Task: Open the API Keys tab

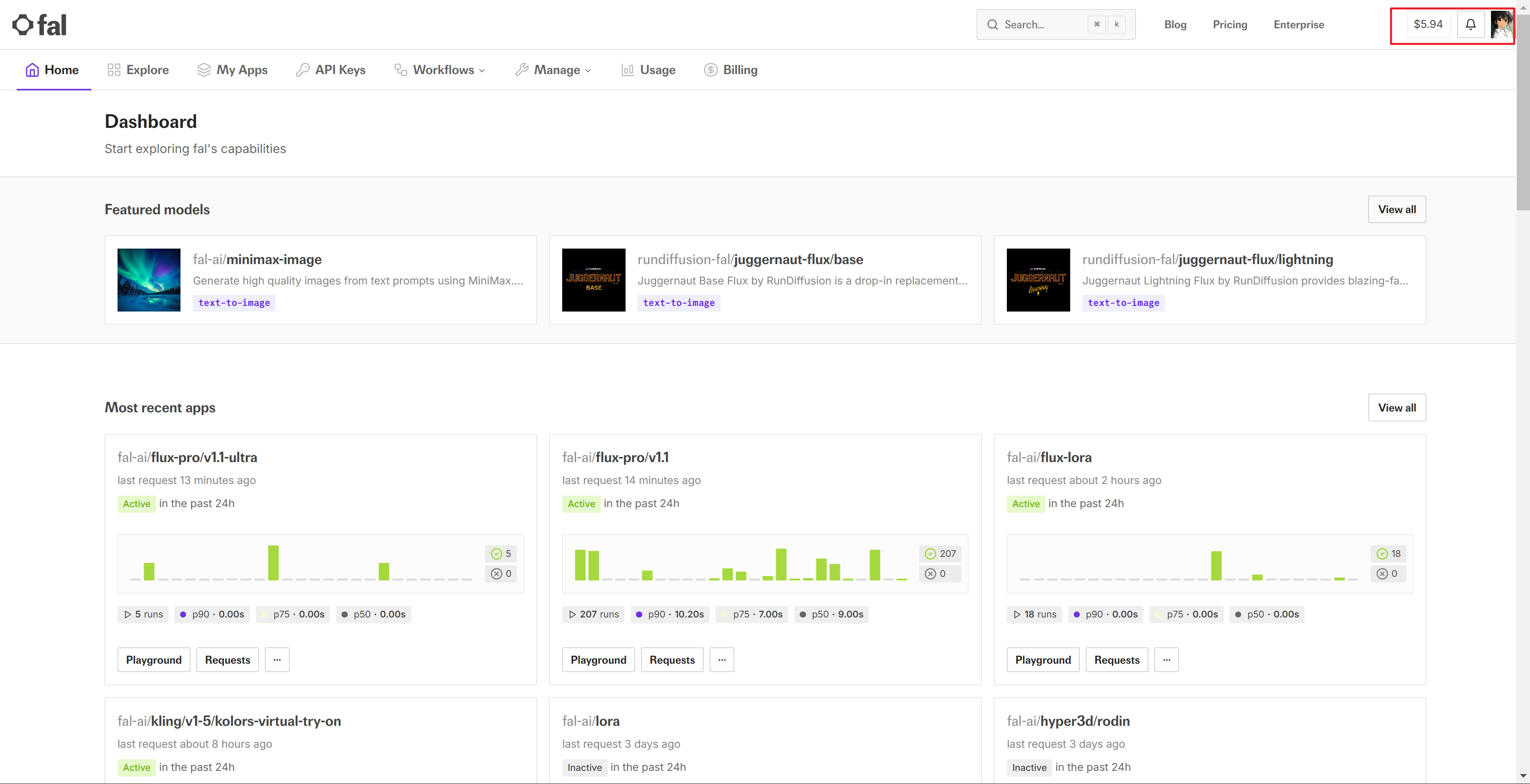Action: (x=331, y=70)
